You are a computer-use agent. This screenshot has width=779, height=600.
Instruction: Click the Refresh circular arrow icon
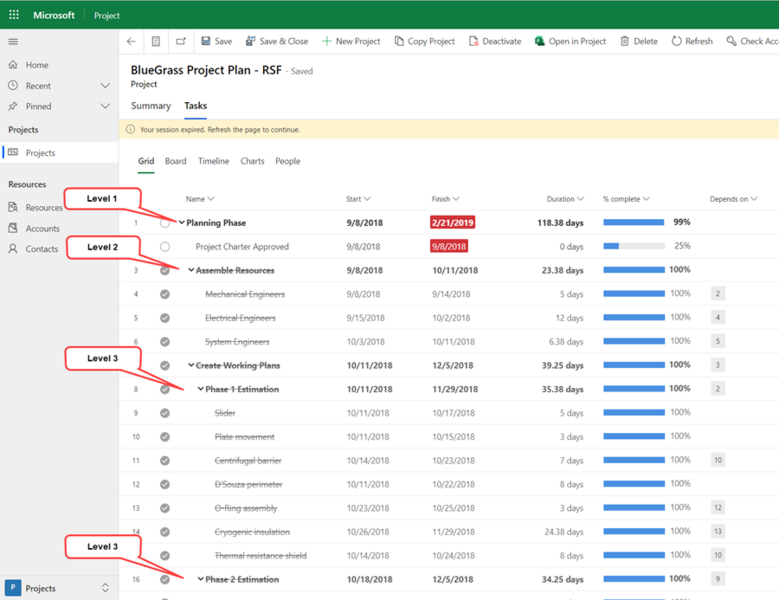pos(676,41)
